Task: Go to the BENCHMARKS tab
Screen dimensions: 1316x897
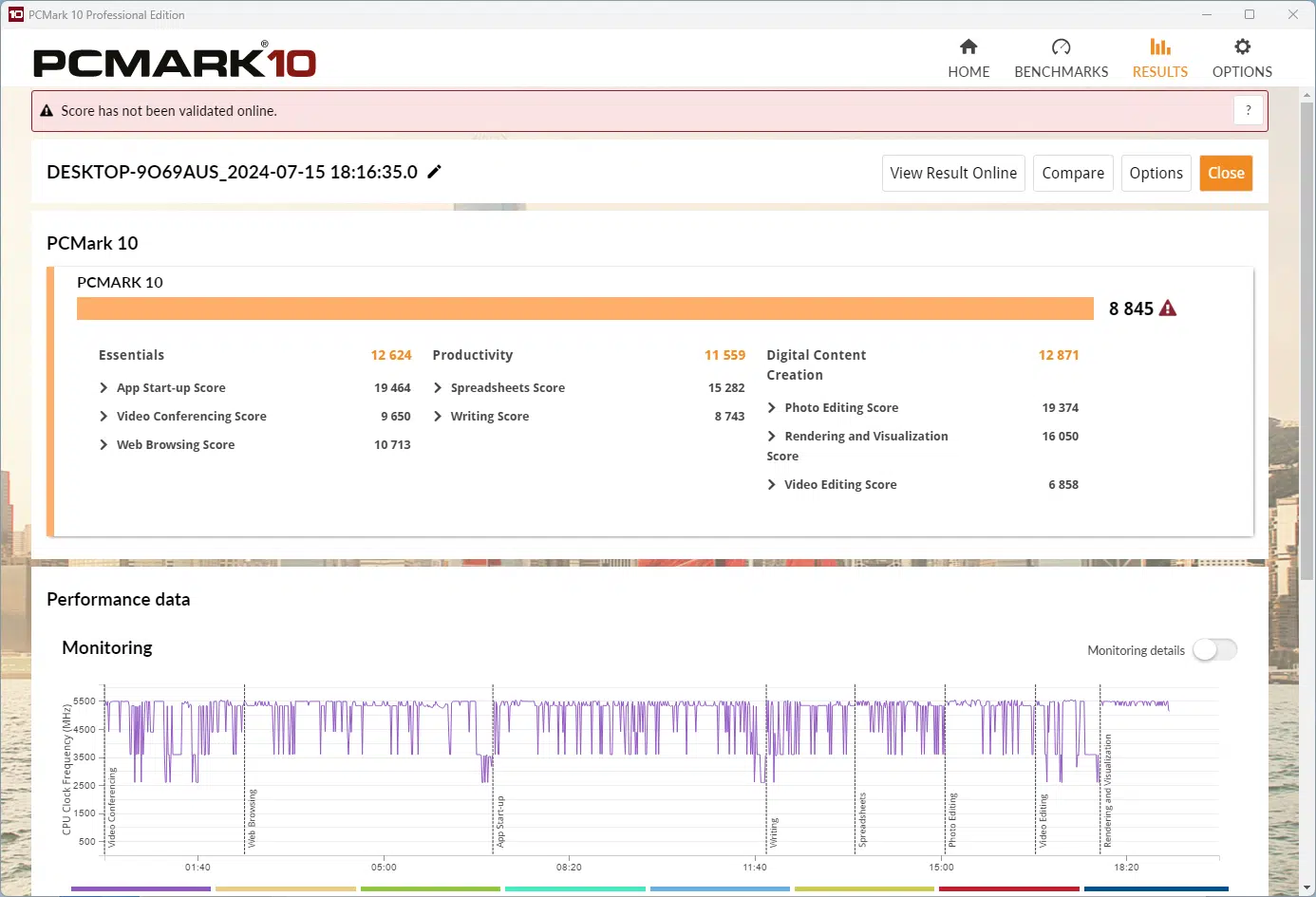Action: (1061, 59)
